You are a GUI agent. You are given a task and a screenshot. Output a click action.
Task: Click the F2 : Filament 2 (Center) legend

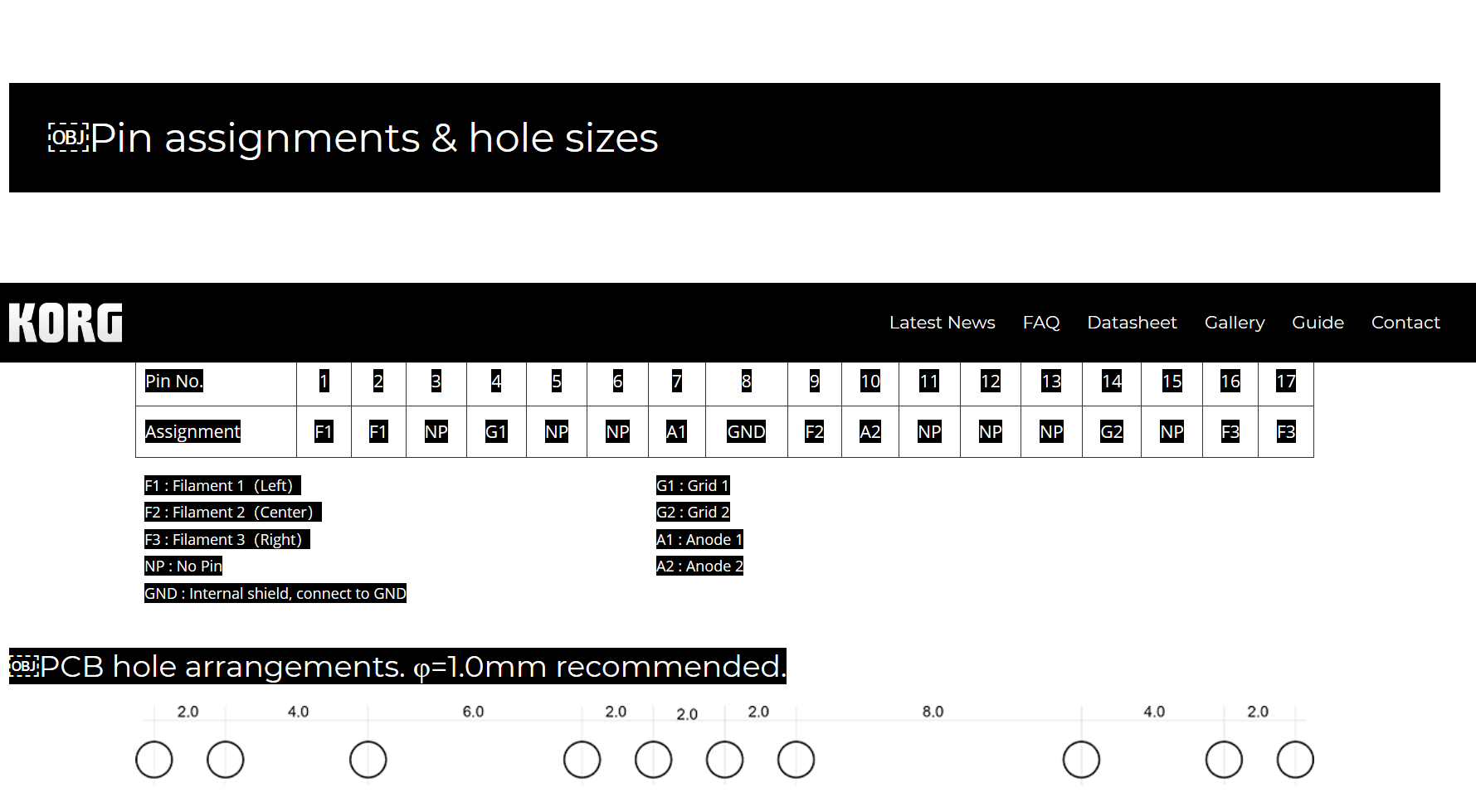pyautogui.click(x=232, y=513)
